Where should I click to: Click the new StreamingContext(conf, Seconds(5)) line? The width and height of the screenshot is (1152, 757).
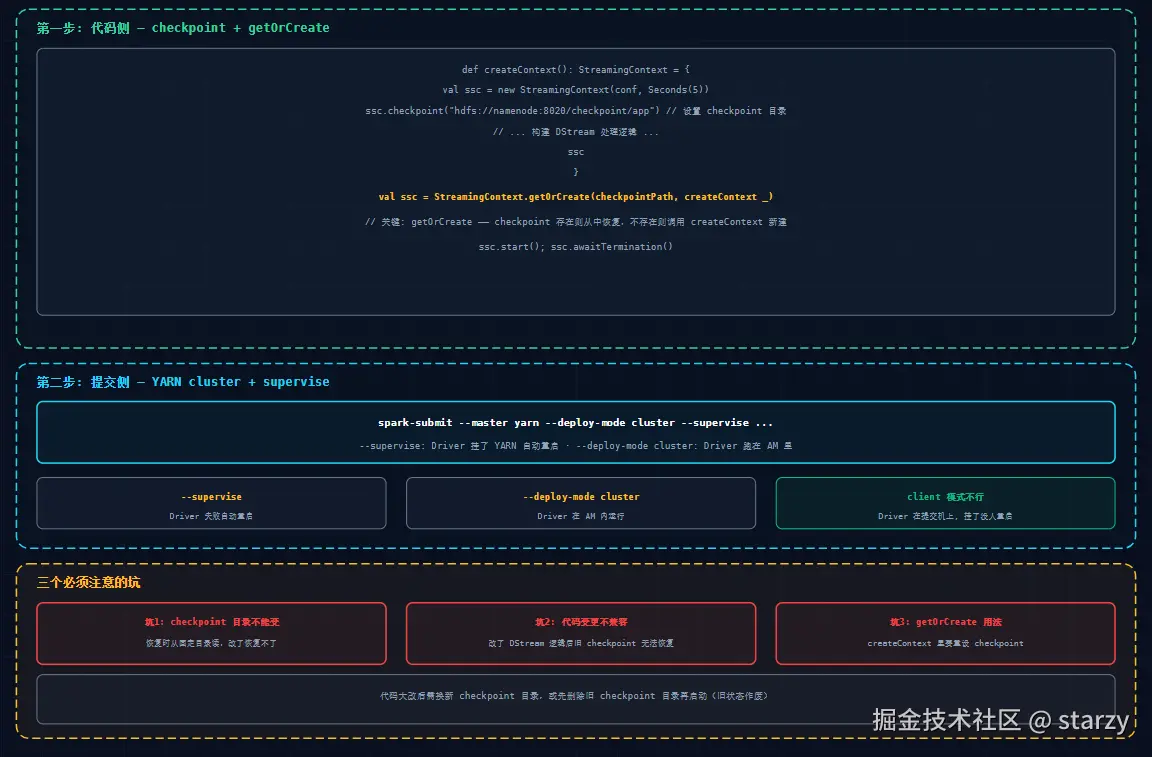tap(575, 90)
